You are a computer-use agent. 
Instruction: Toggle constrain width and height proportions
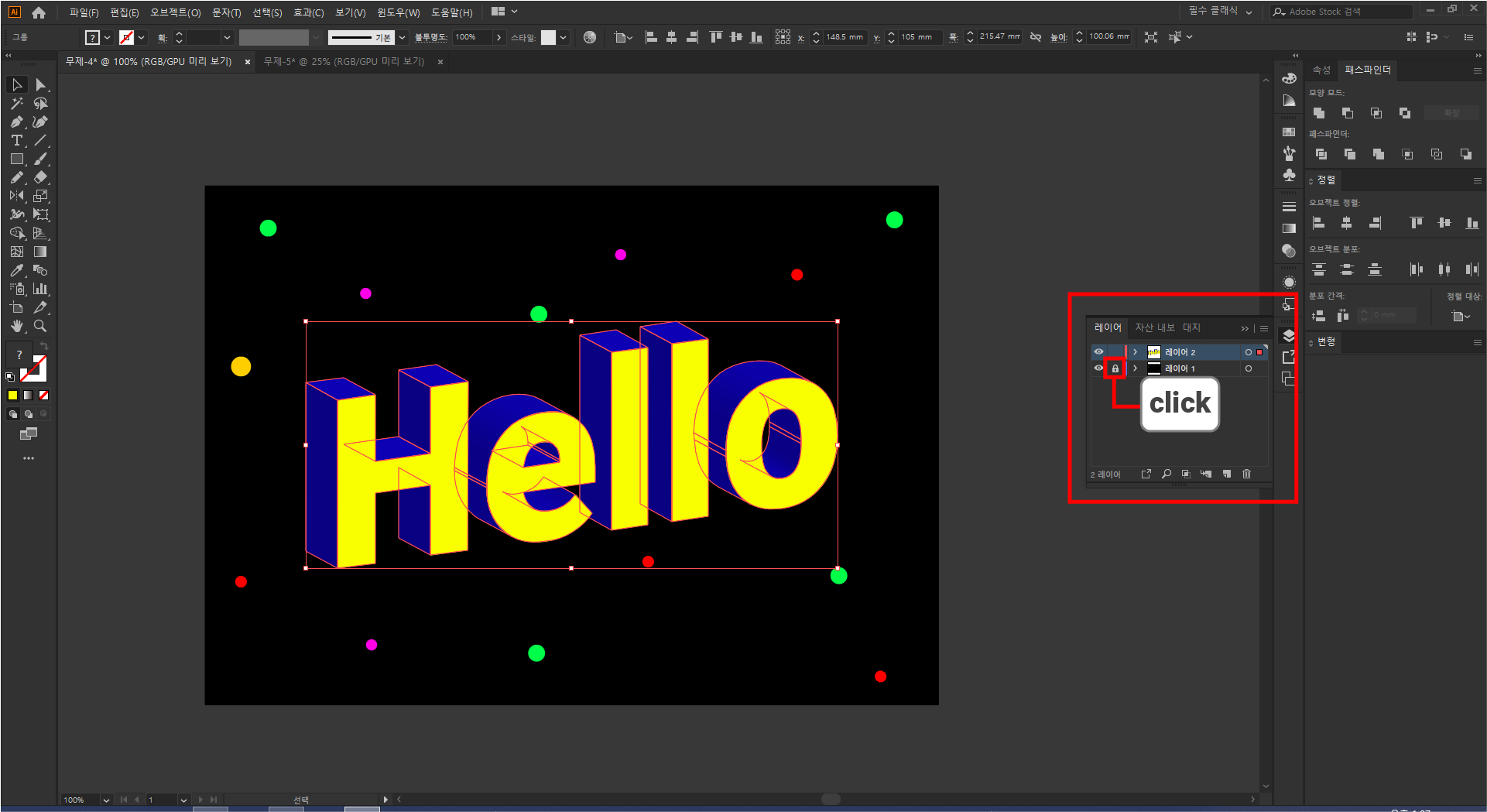(x=1036, y=36)
